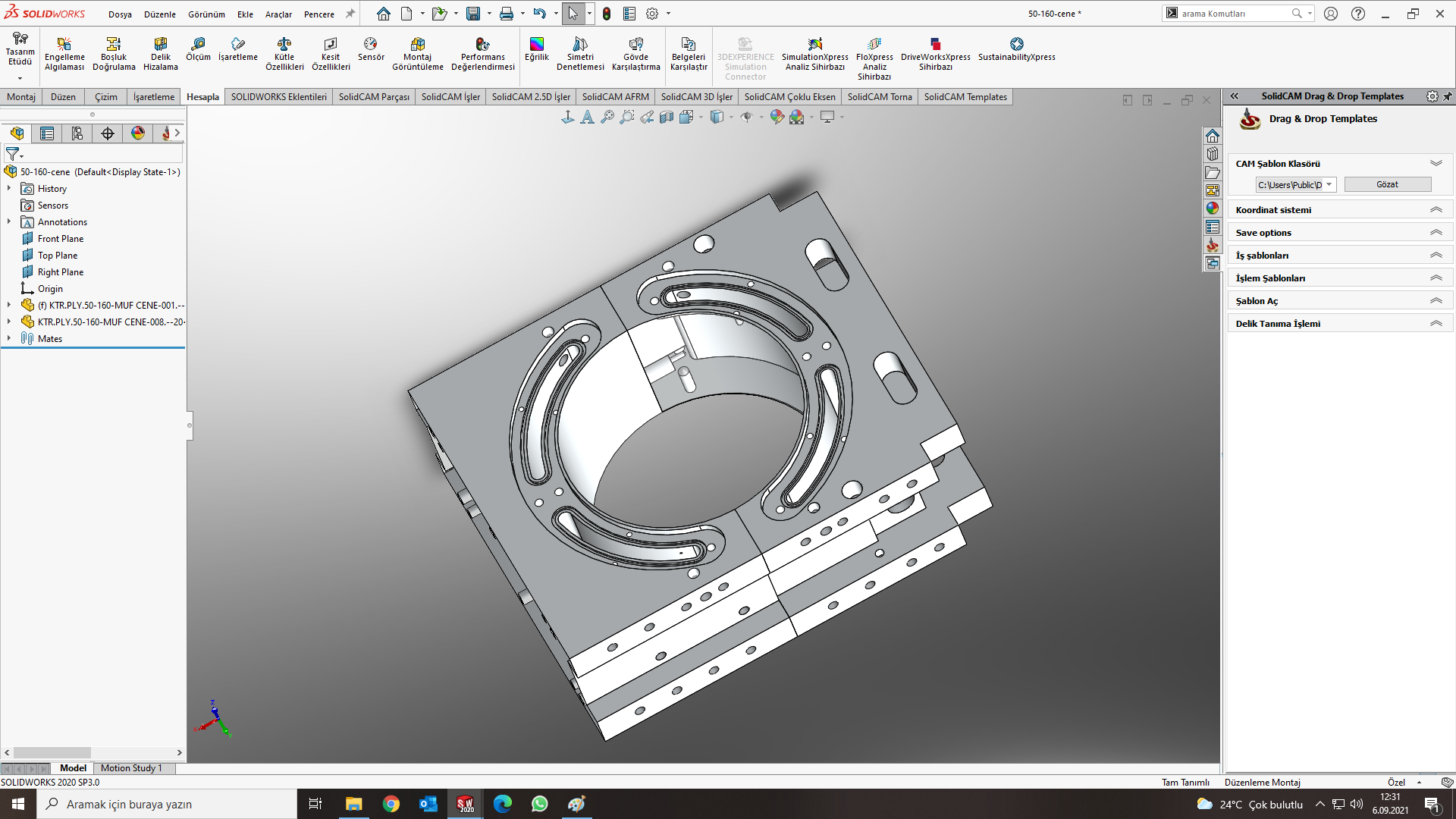This screenshot has height=819, width=1456.
Task: Switch to Motion Study 1 tab
Action: 131,768
